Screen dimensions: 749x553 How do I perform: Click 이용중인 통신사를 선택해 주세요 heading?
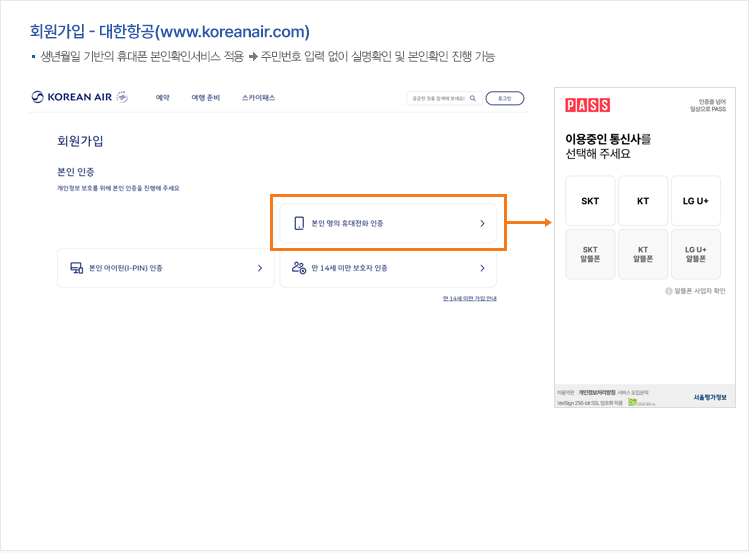coord(608,146)
